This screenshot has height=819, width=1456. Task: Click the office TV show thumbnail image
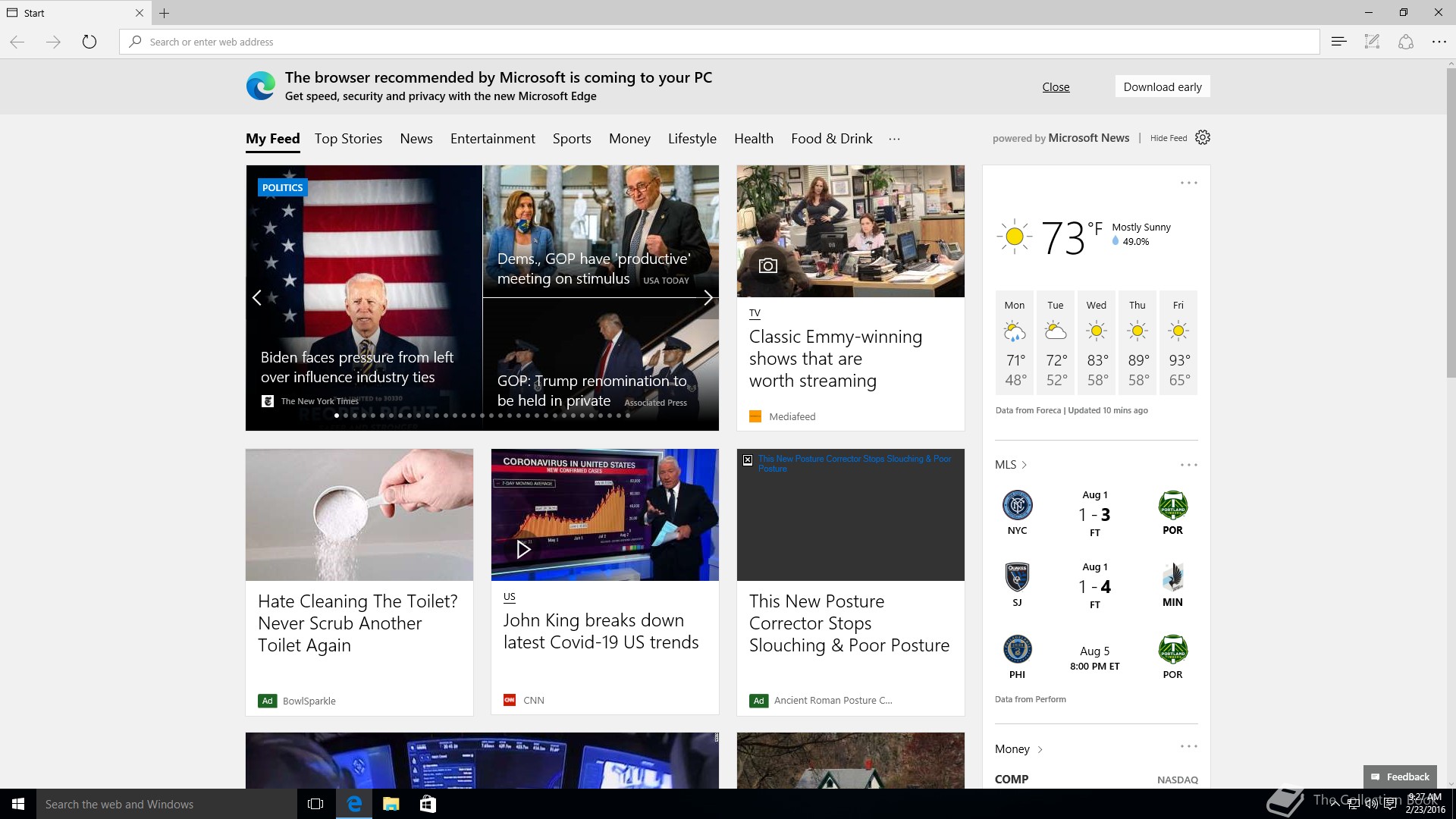click(851, 231)
